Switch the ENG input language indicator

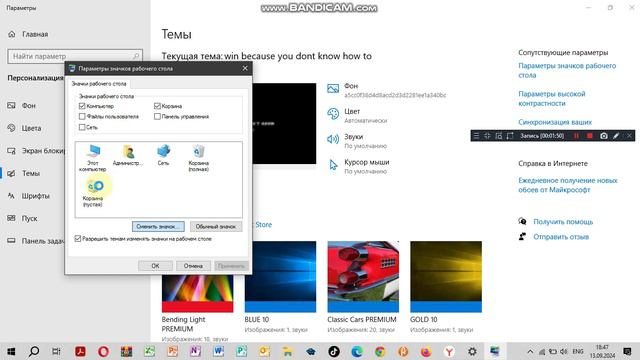578,351
